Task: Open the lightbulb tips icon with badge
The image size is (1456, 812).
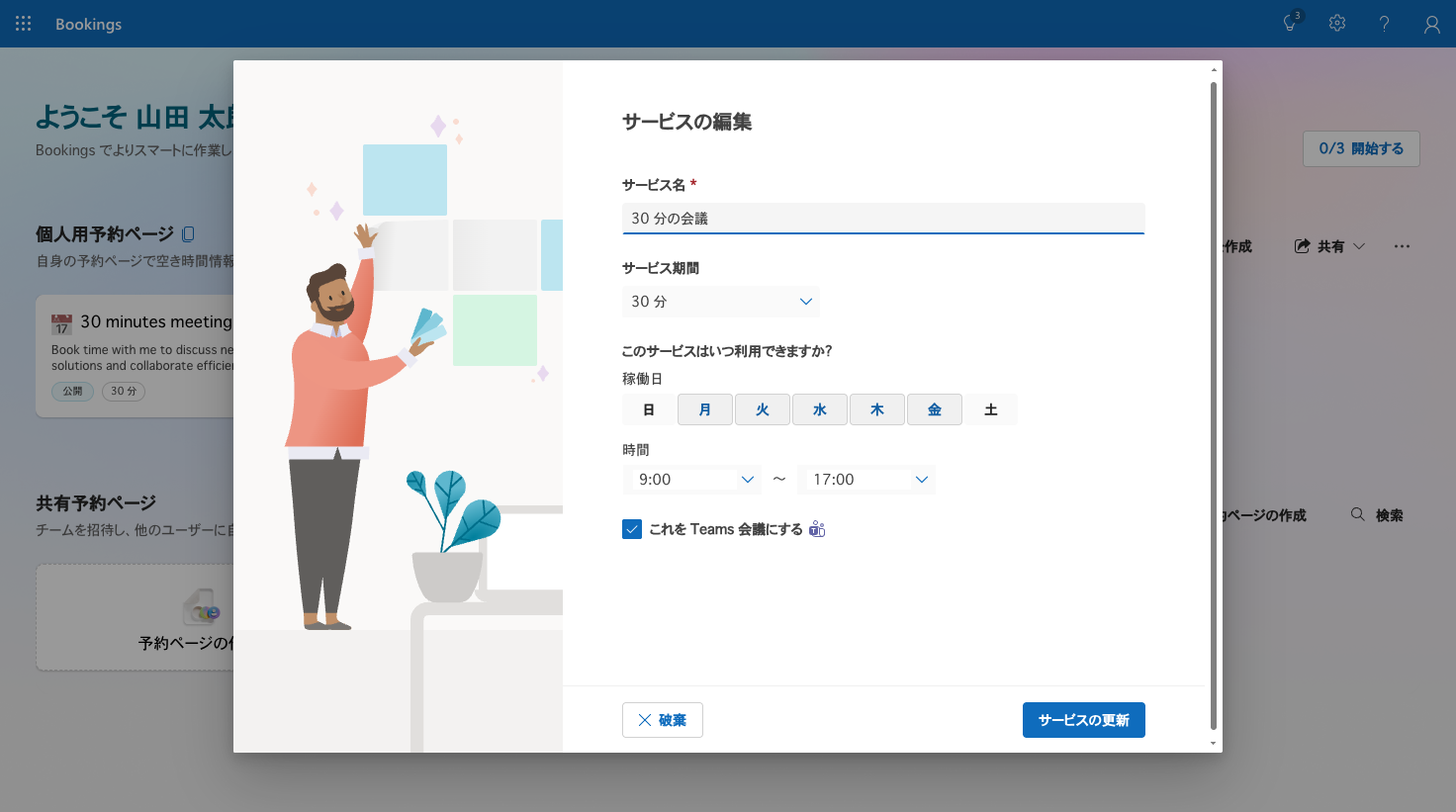Action: (x=1291, y=23)
